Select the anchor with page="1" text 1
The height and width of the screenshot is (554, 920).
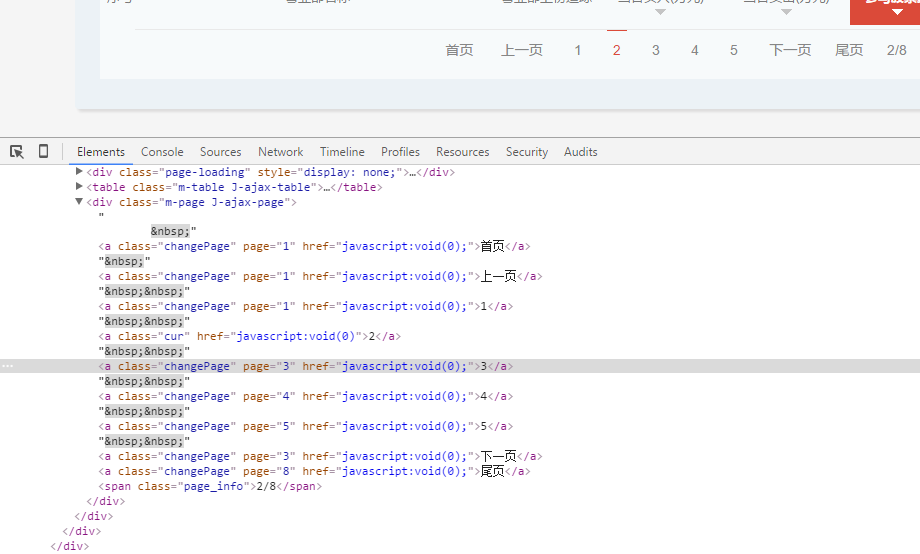pyautogui.click(x=306, y=306)
